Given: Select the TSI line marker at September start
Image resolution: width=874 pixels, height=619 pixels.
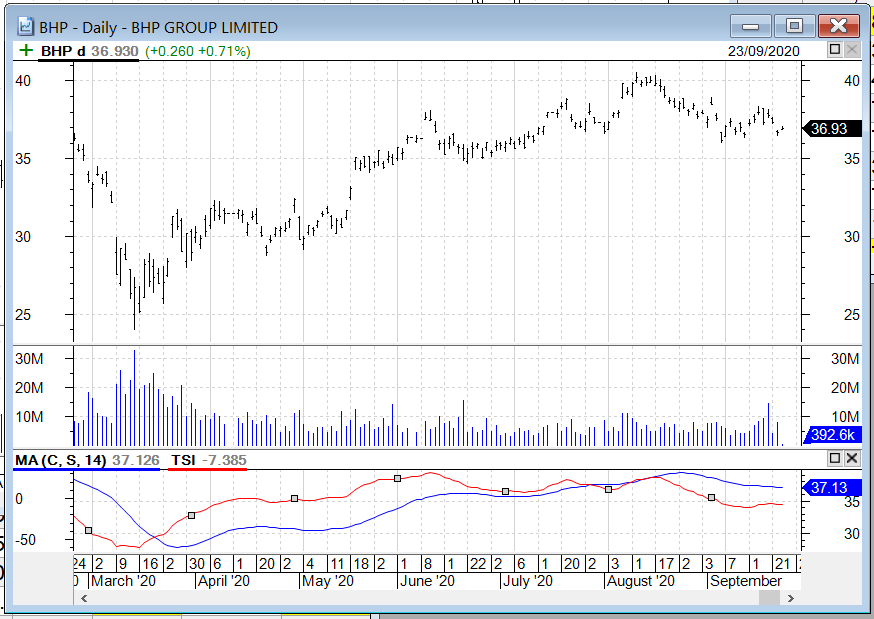Looking at the screenshot, I should 711,498.
